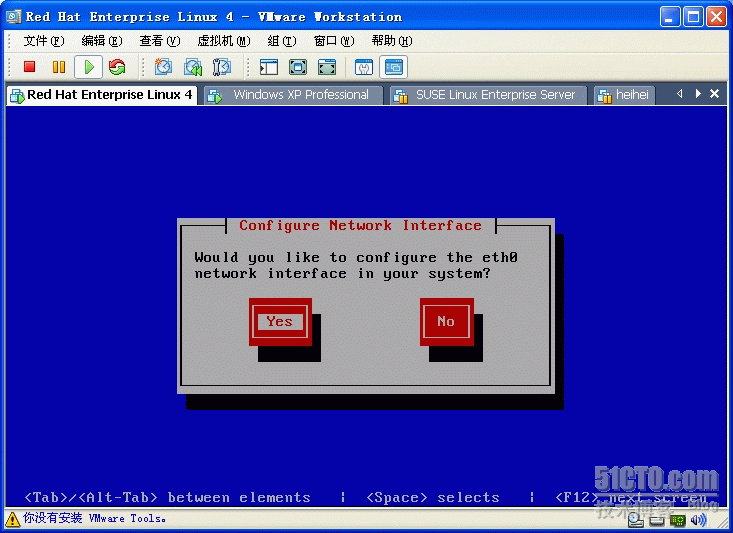
Task: Choose No in Configure Network Interface dialog
Action: (x=446, y=321)
